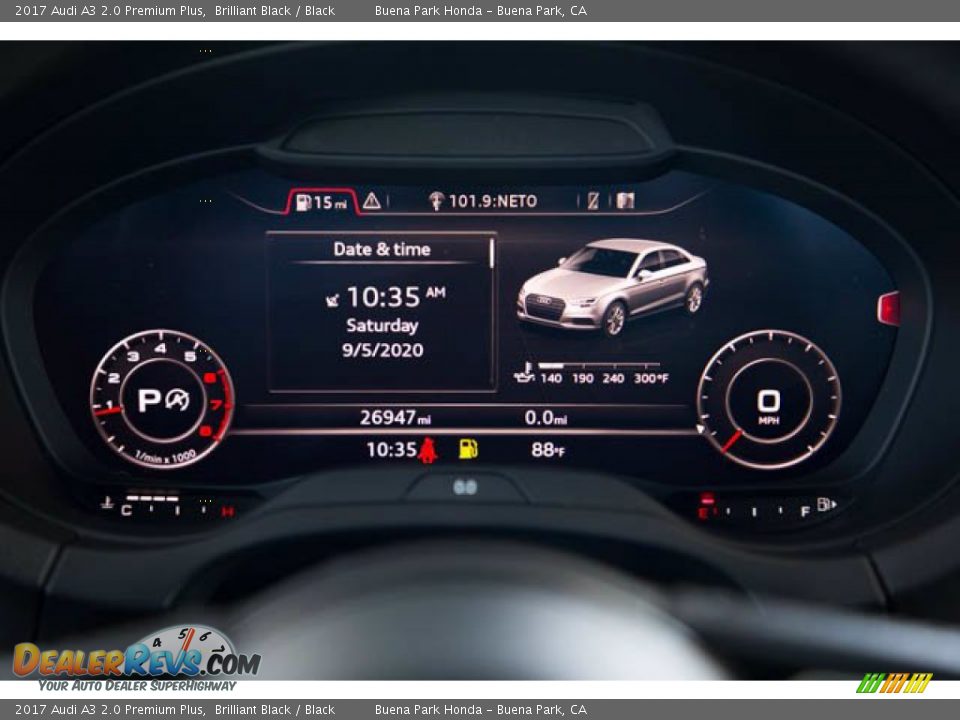Click the DealerRevs.com logo
This screenshot has width=960, height=720.
click(137, 659)
